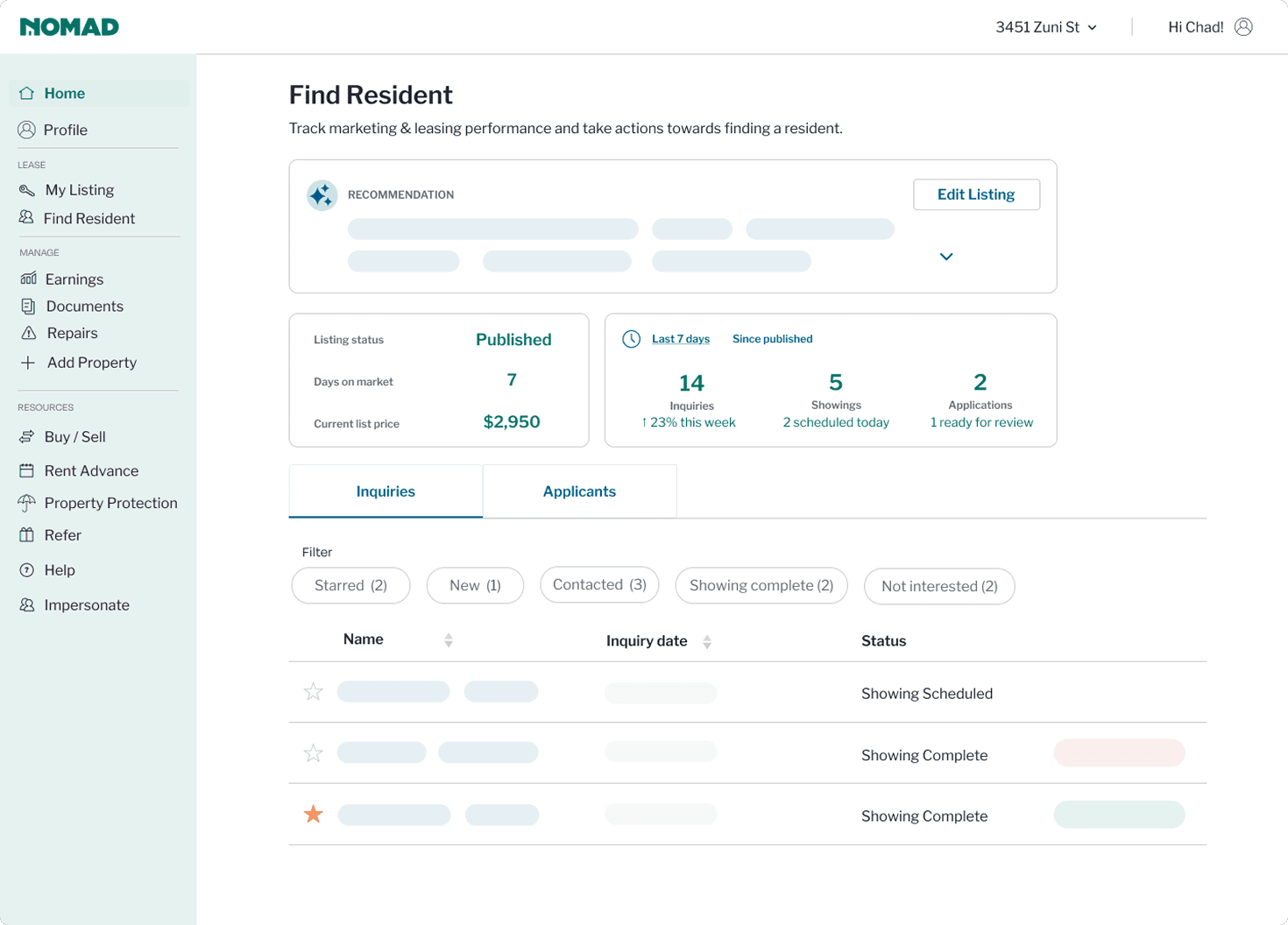Expand the Recommendation card chevron
The height and width of the screenshot is (925, 1288).
tap(947, 257)
